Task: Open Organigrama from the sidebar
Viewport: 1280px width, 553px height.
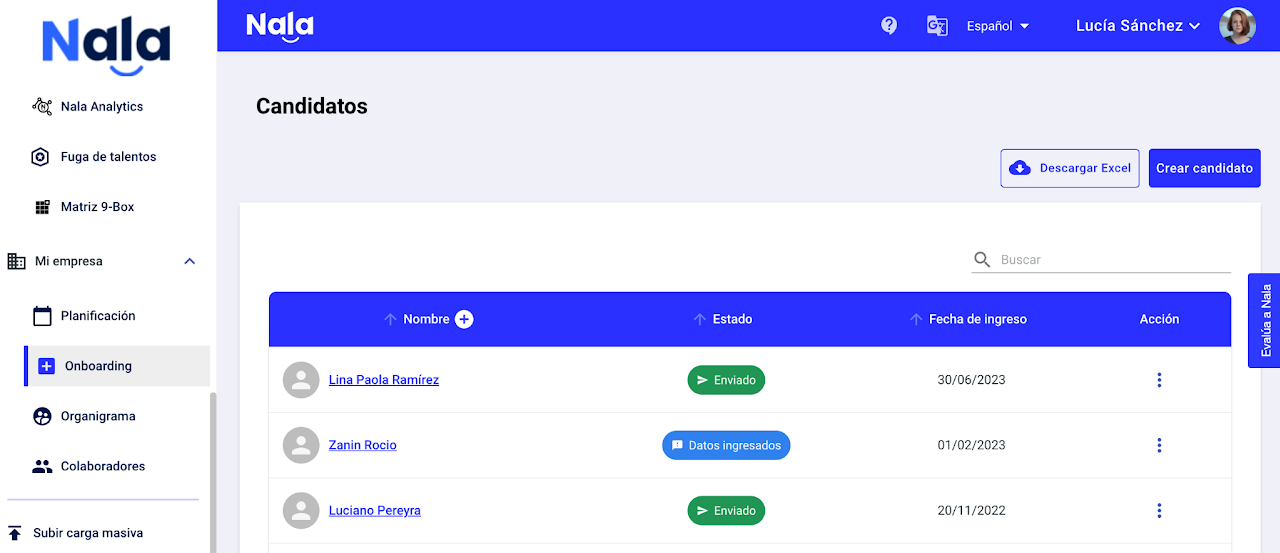Action: 97,416
